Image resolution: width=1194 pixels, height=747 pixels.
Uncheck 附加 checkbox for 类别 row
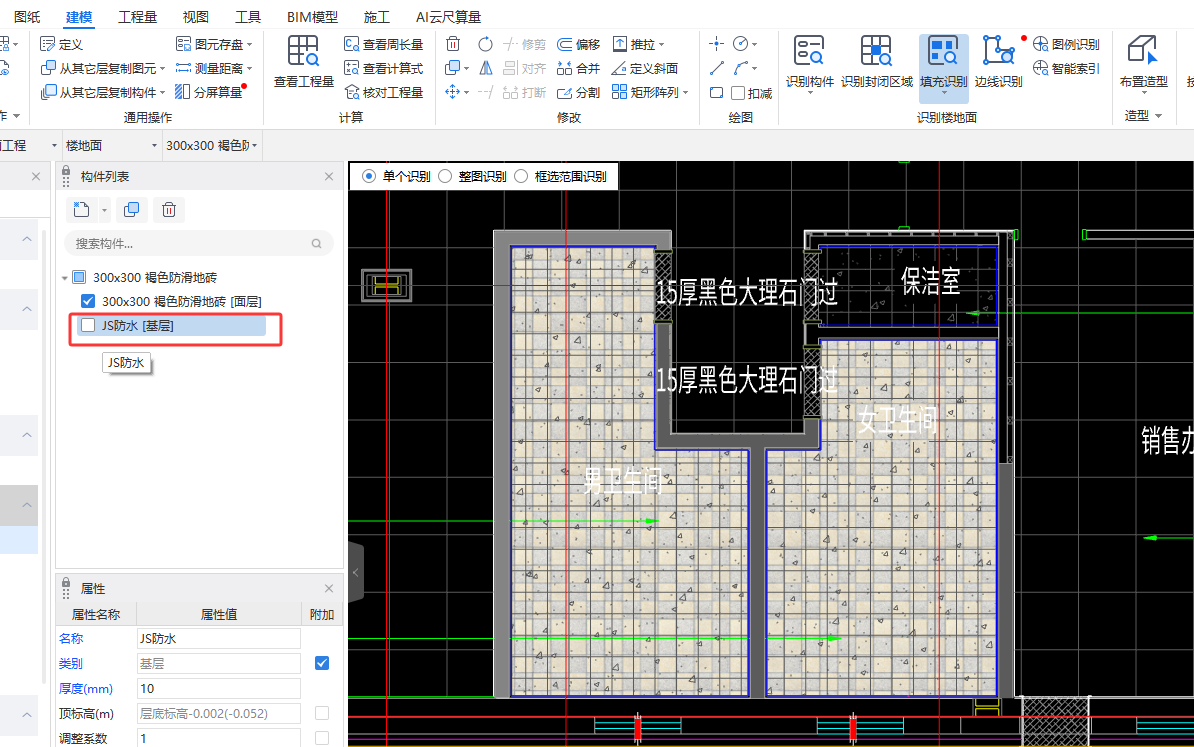coord(322,663)
